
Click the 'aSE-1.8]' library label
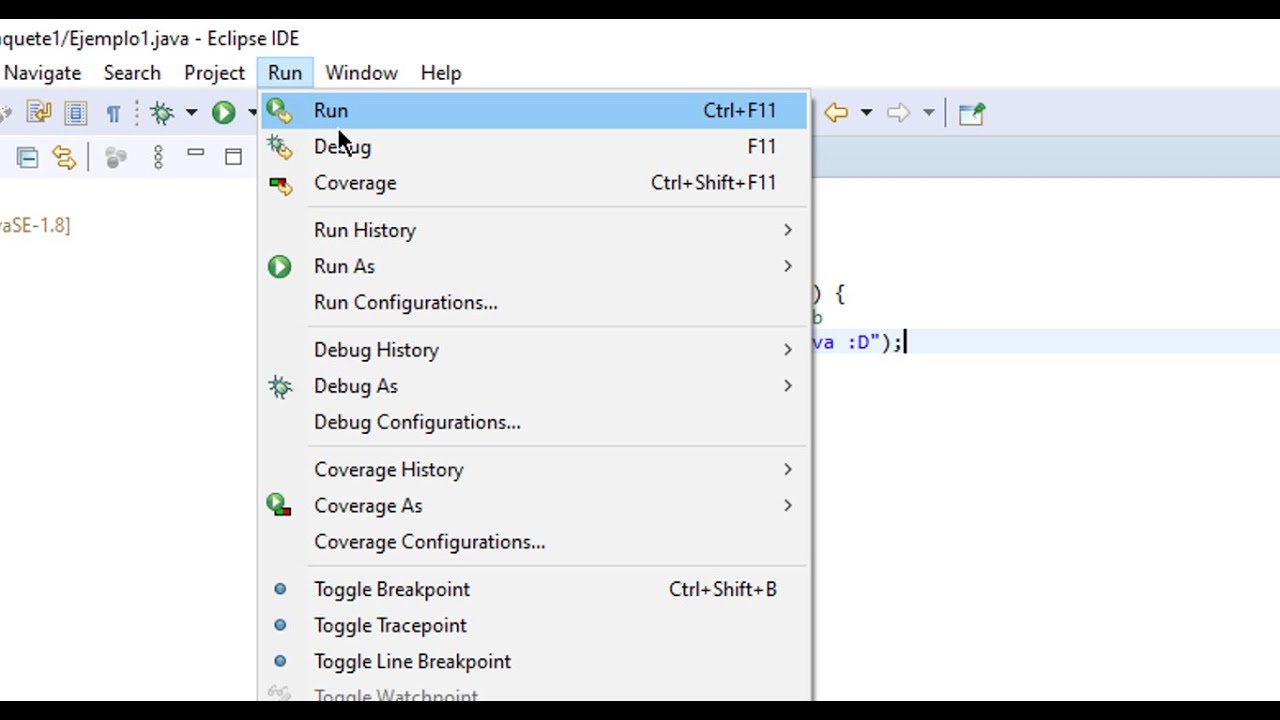[35, 226]
